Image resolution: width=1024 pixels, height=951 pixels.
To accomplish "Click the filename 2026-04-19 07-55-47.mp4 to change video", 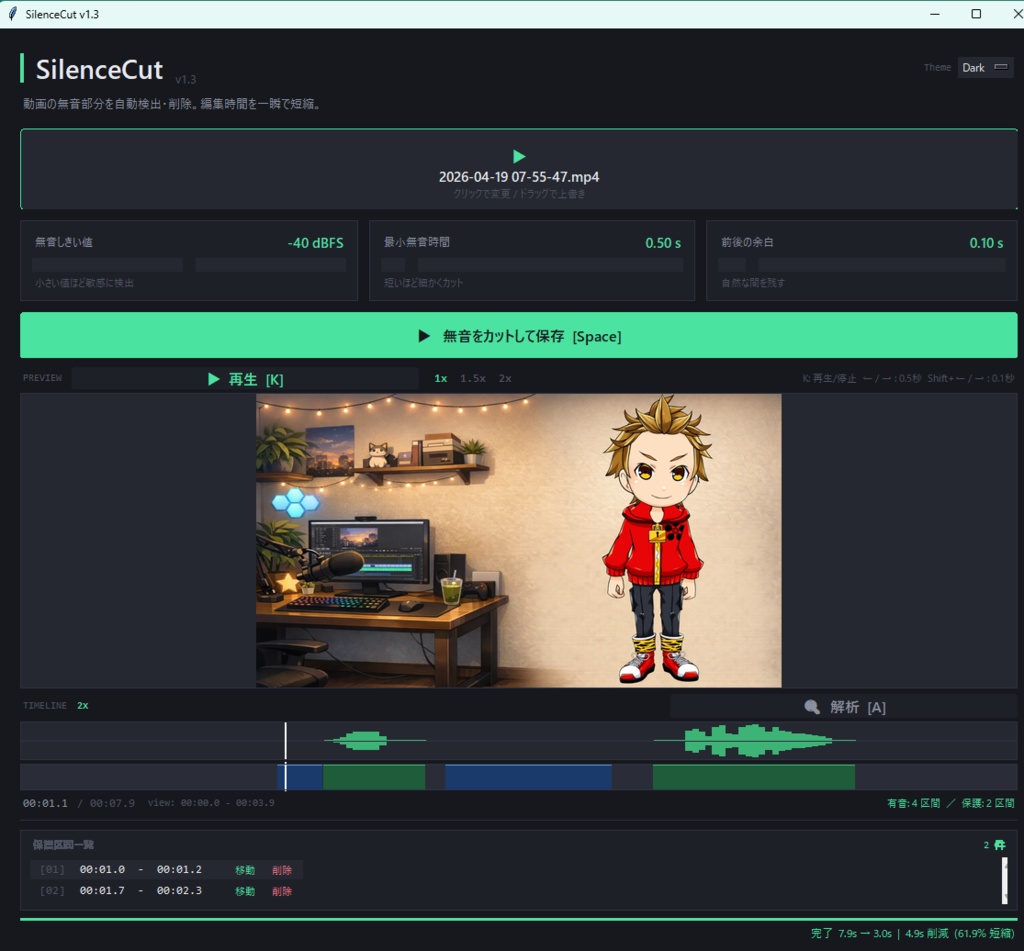I will (518, 176).
